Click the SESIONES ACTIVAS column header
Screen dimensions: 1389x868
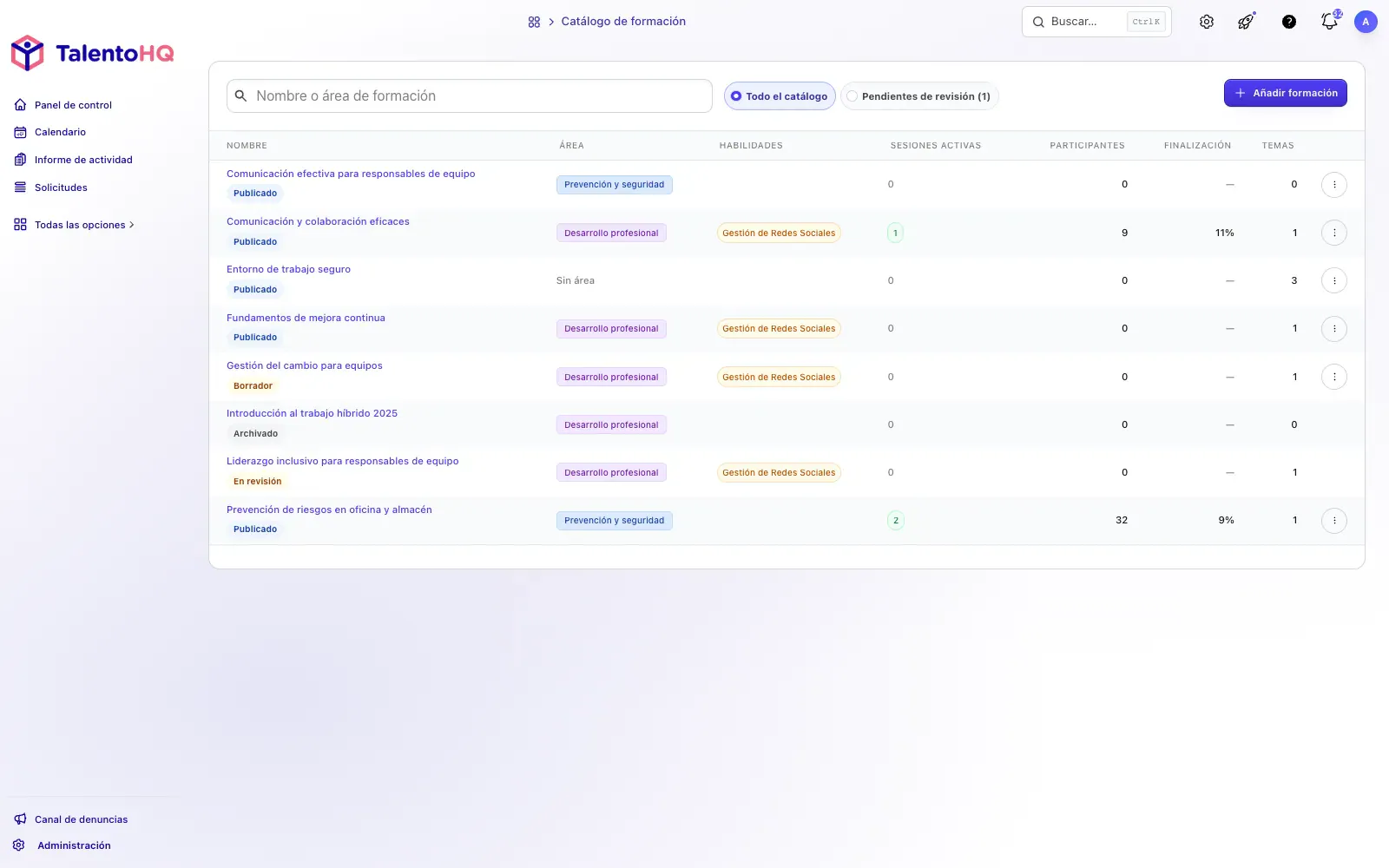point(936,146)
